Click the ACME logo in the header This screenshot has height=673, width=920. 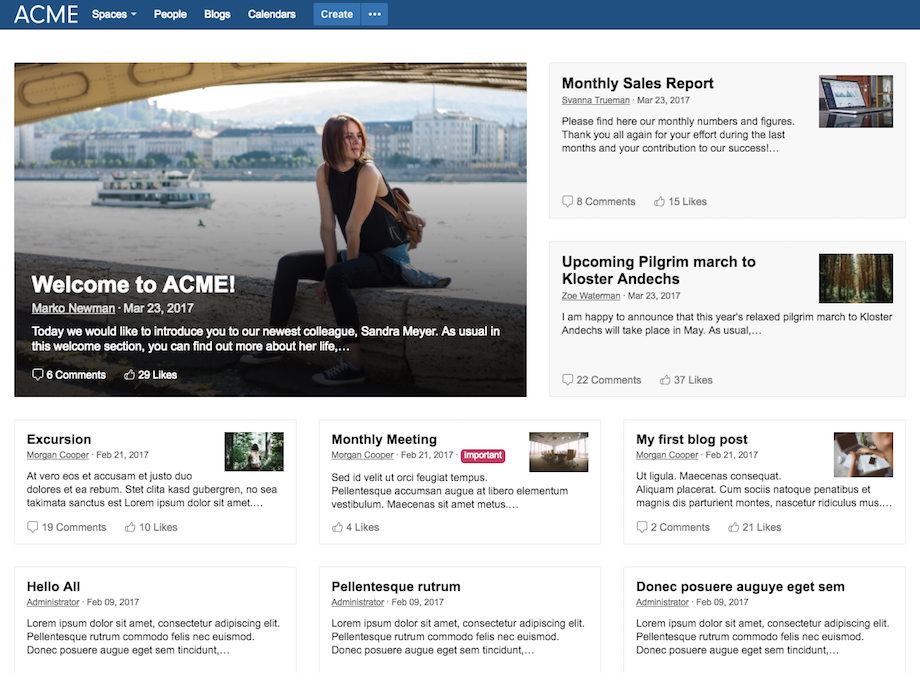(46, 14)
